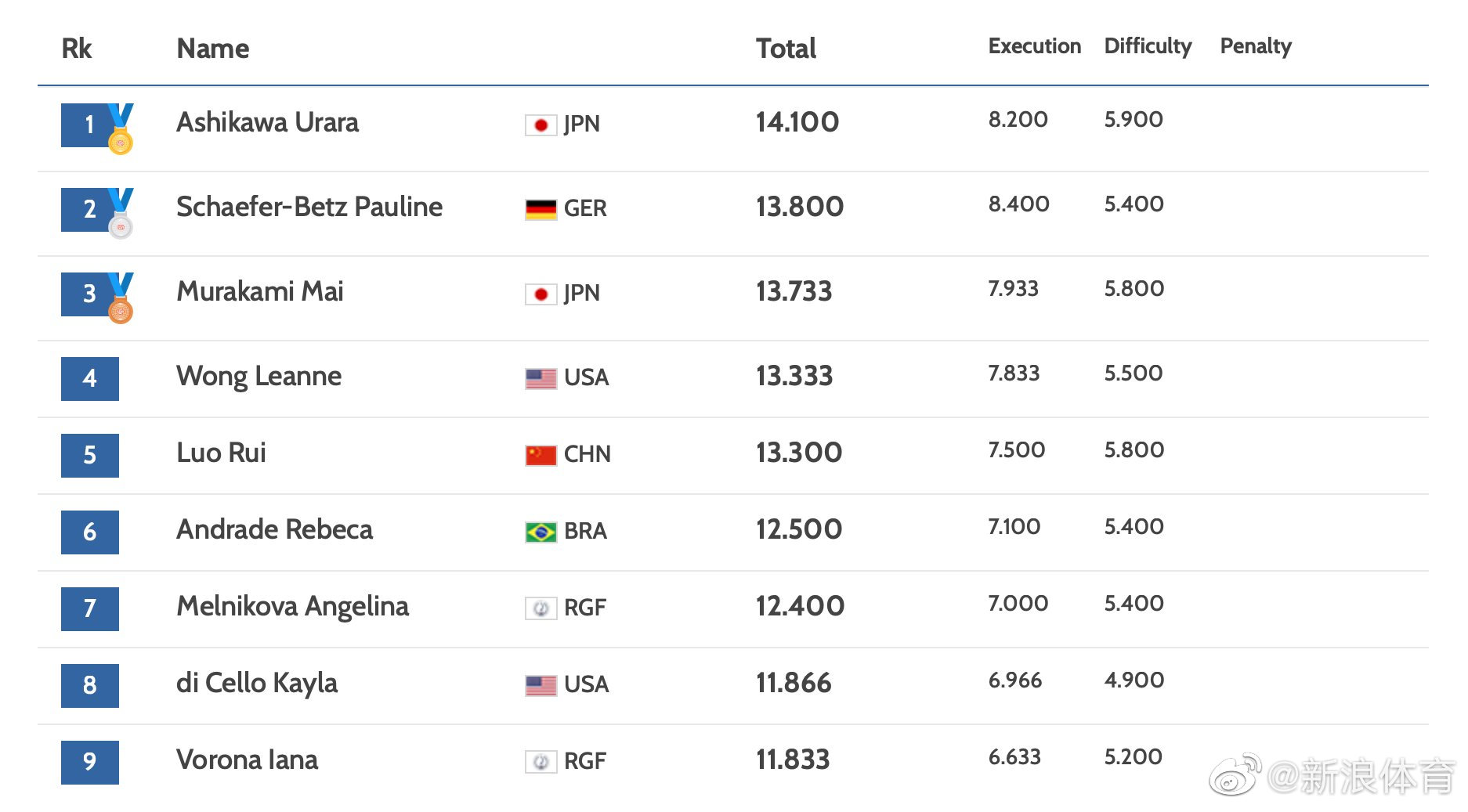The width and height of the screenshot is (1468, 812).
Task: Sort by the Execution column header
Action: click(x=1034, y=46)
